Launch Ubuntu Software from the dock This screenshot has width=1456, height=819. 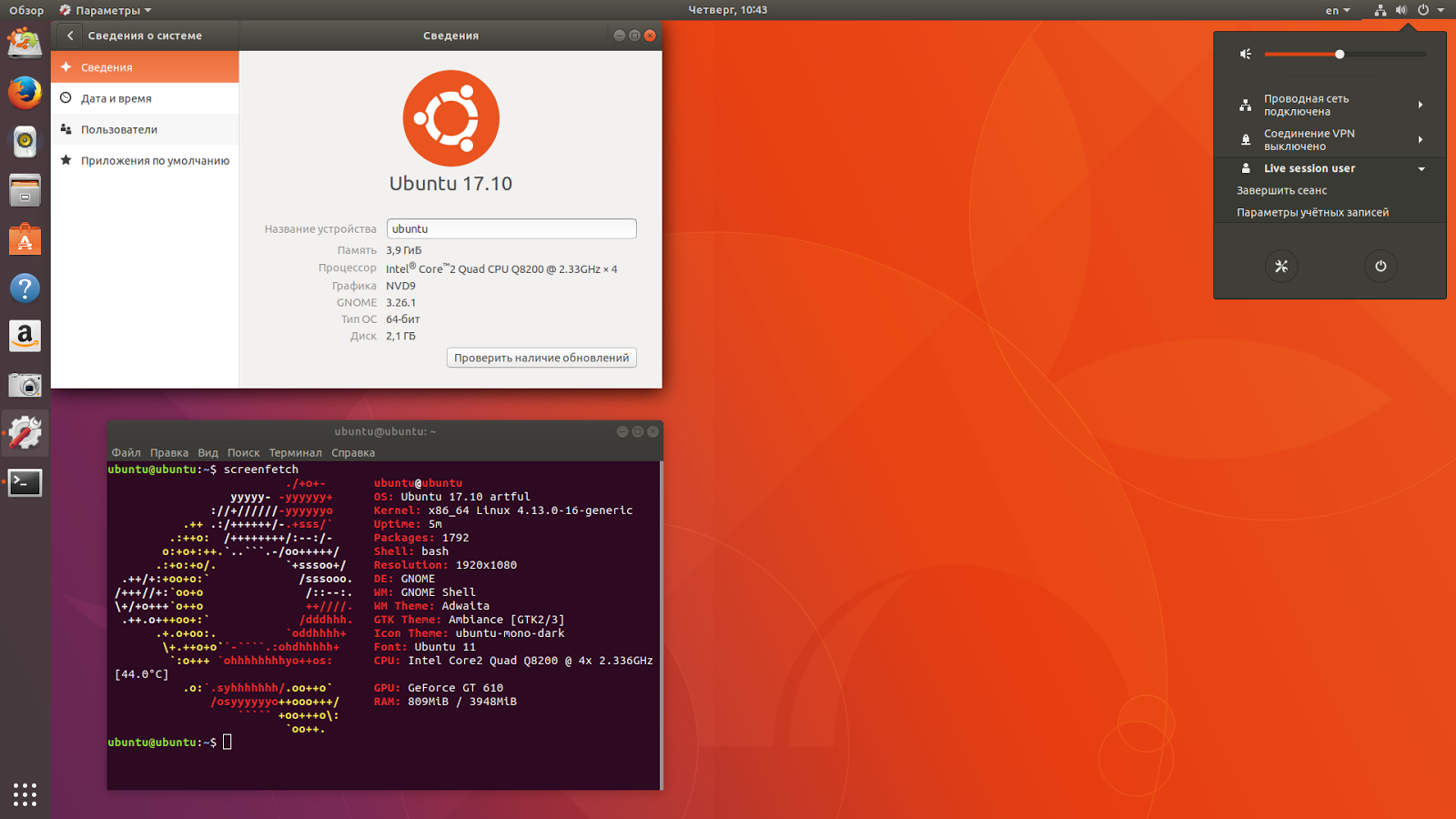[25, 239]
